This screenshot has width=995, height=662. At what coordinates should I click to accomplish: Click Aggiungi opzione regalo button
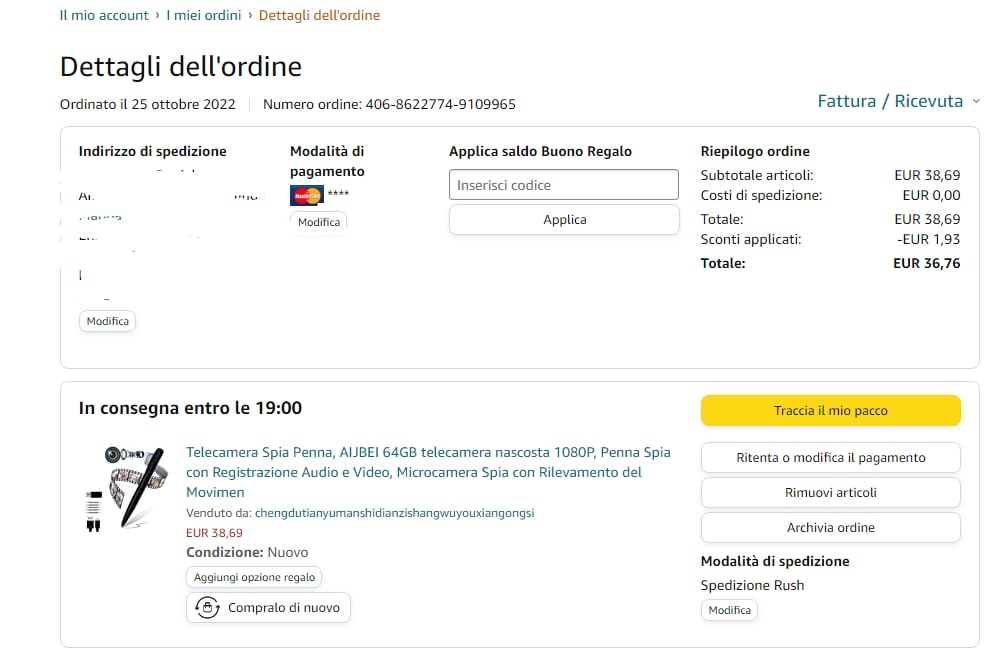(x=254, y=577)
